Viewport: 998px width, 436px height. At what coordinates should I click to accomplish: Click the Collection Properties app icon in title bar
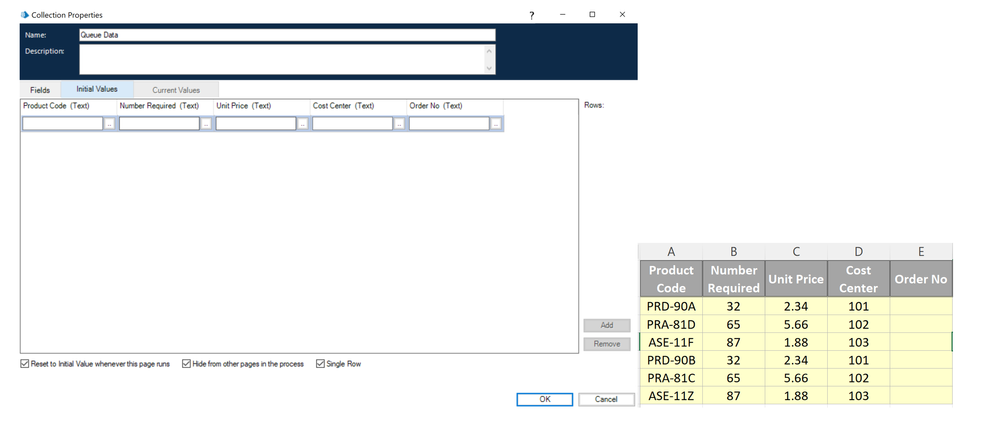pyautogui.click(x=25, y=15)
